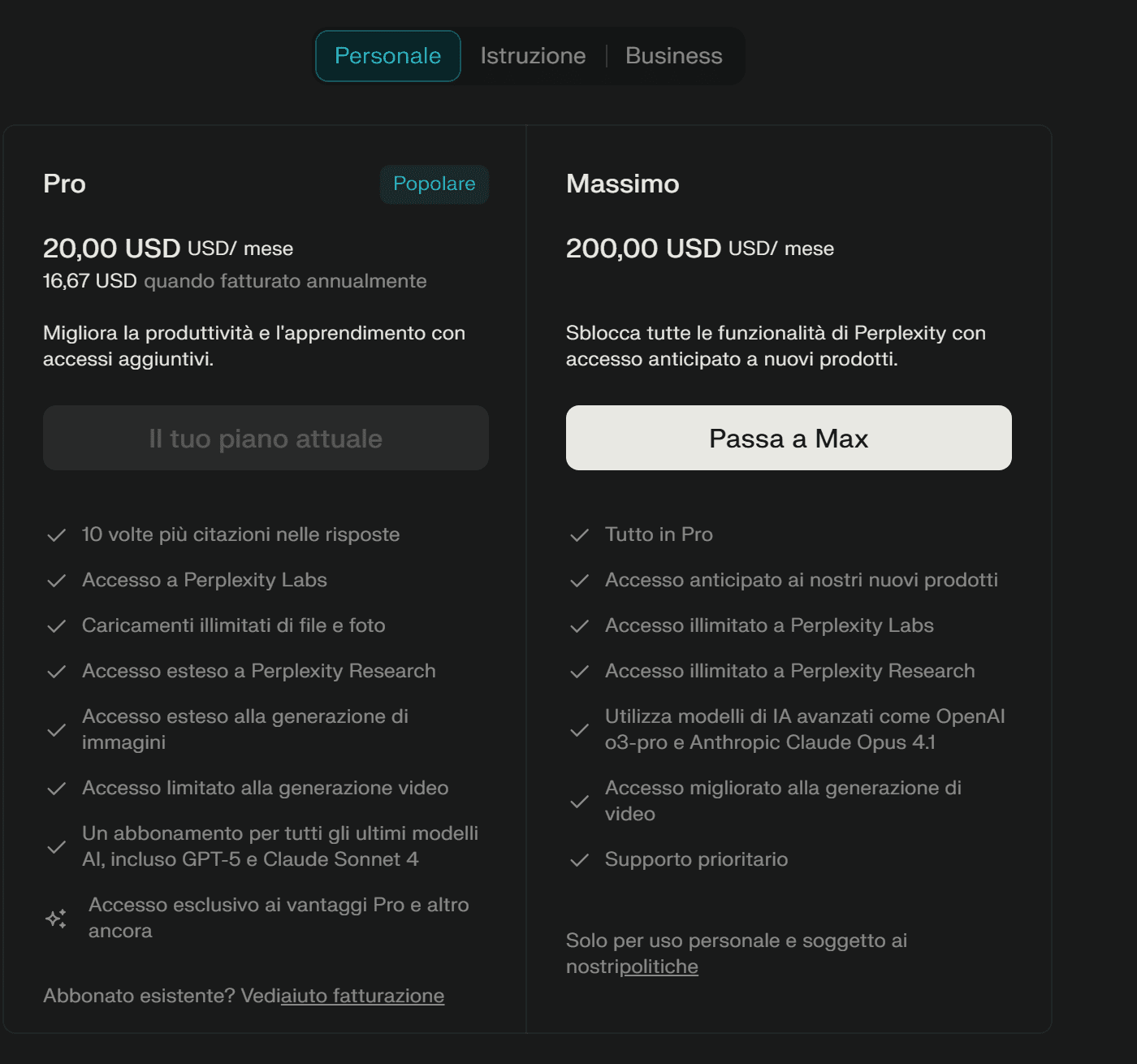Open the Business plans tab

[x=673, y=56]
